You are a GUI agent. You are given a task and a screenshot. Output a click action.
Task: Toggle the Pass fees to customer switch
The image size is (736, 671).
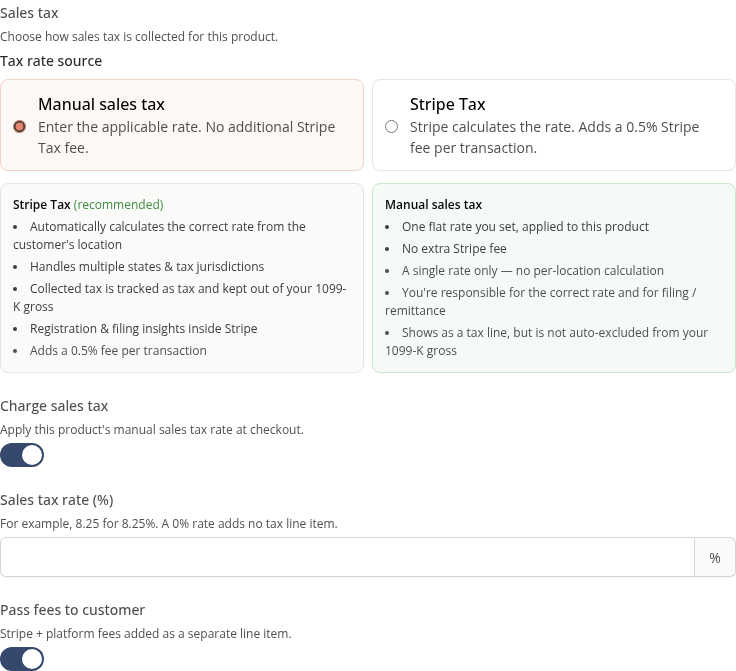point(22,659)
